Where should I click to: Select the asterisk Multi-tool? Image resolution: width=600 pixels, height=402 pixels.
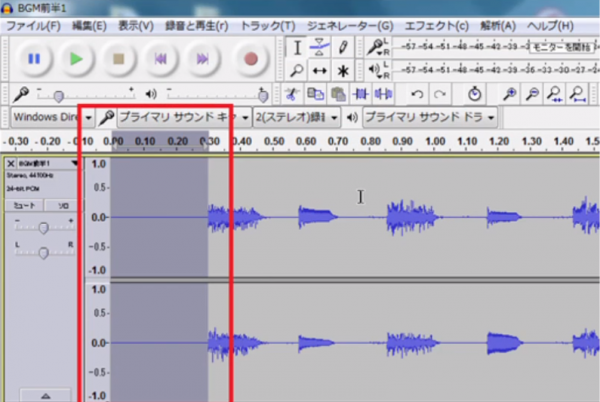click(x=343, y=71)
